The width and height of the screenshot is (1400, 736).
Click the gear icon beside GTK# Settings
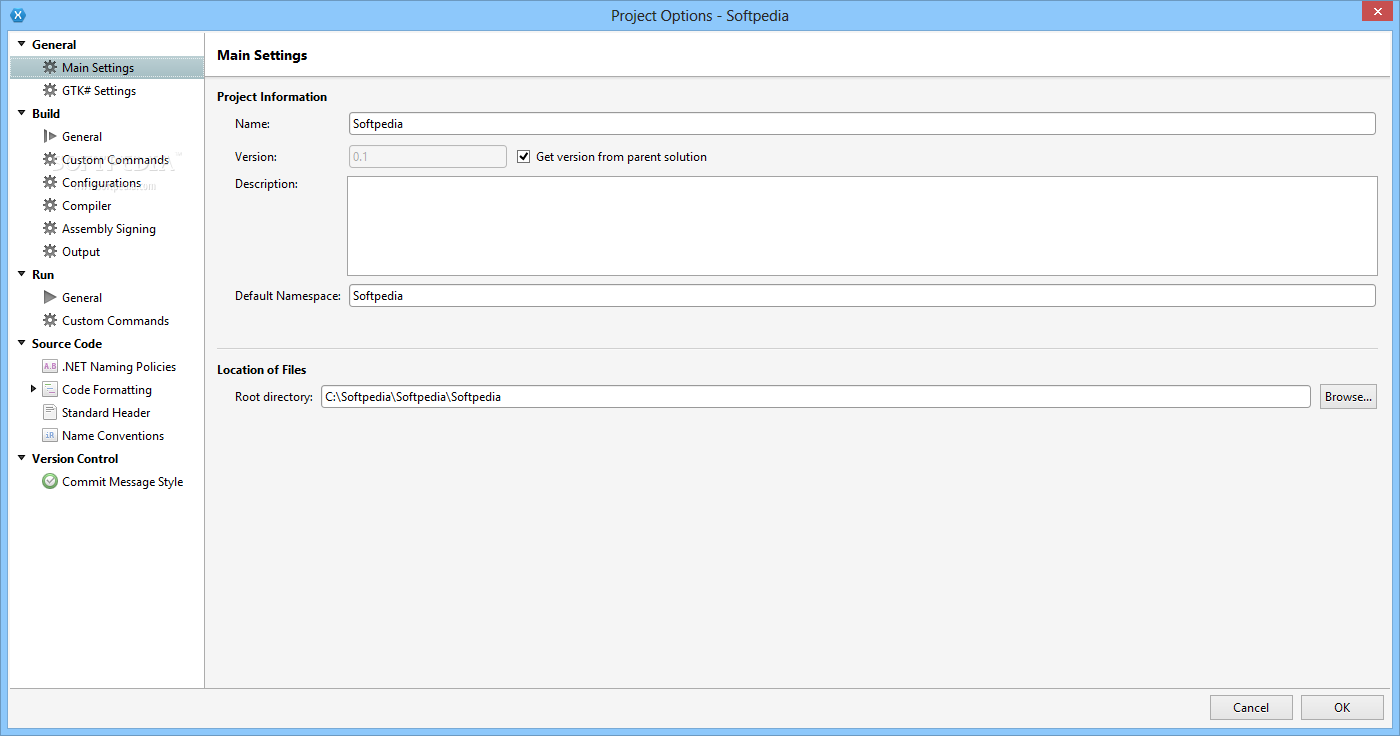click(50, 90)
